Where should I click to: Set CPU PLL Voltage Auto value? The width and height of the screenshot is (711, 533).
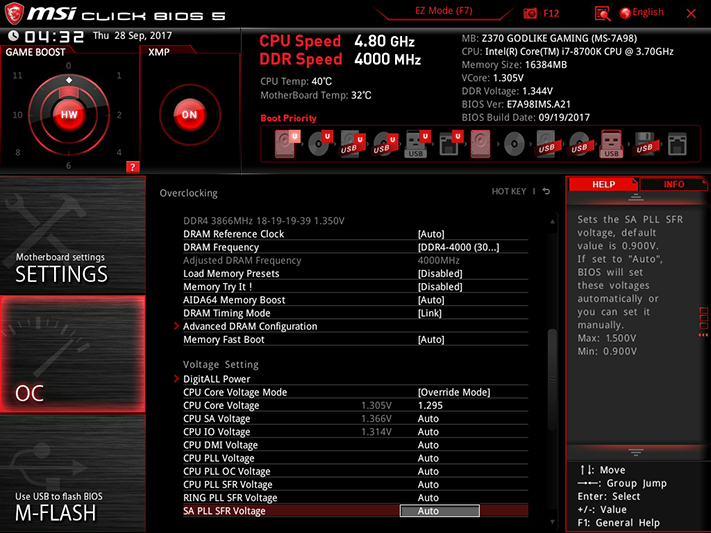click(428, 458)
